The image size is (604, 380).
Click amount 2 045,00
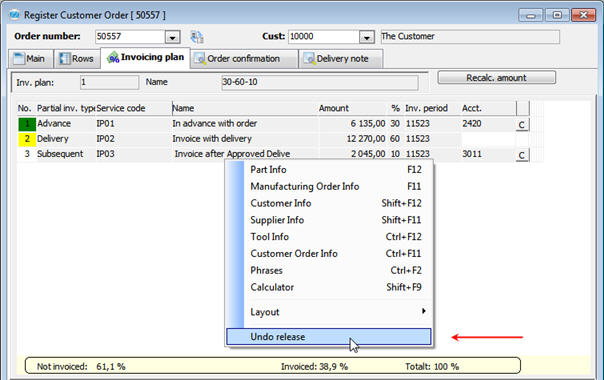coord(368,154)
